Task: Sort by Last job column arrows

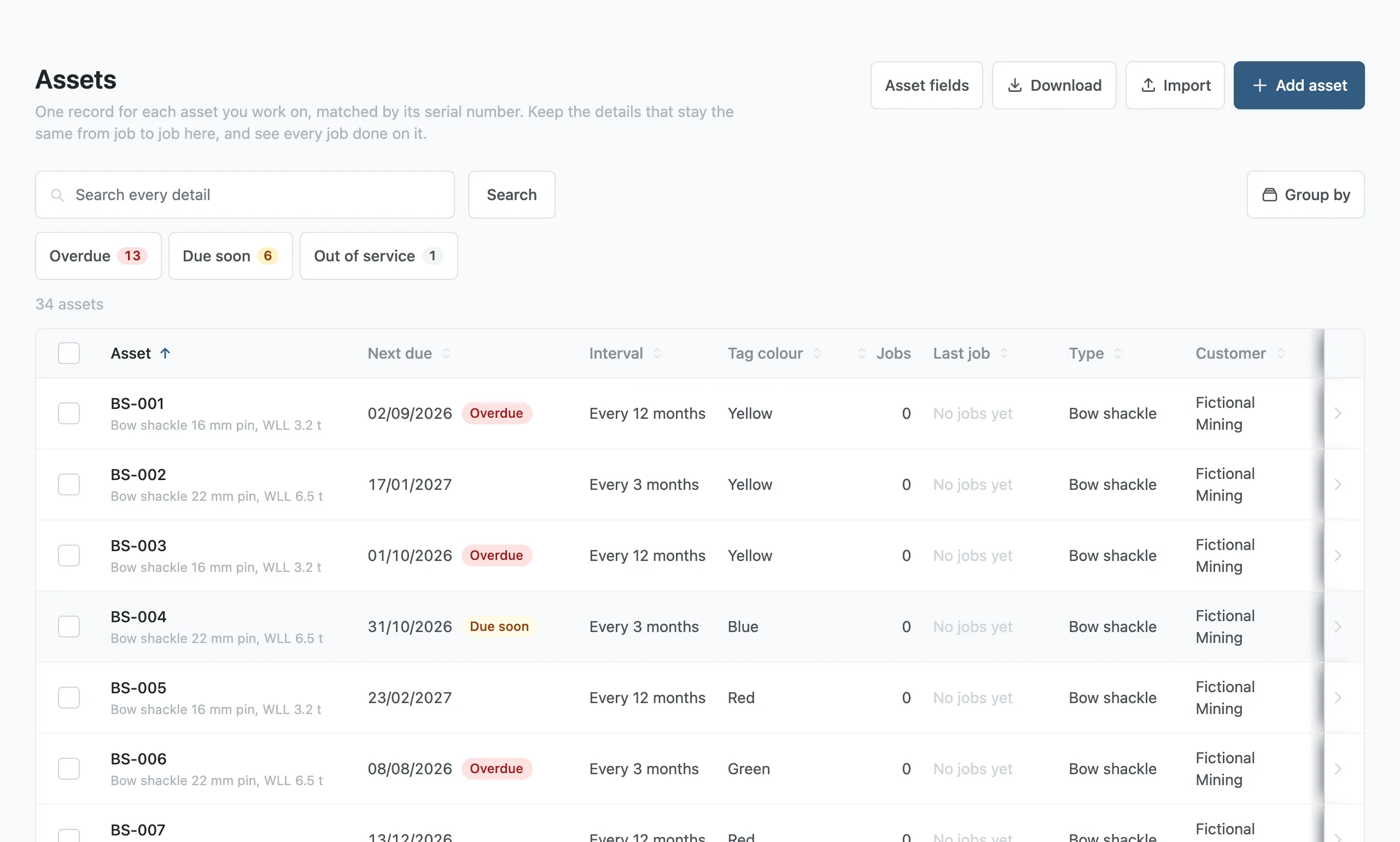Action: tap(1004, 354)
